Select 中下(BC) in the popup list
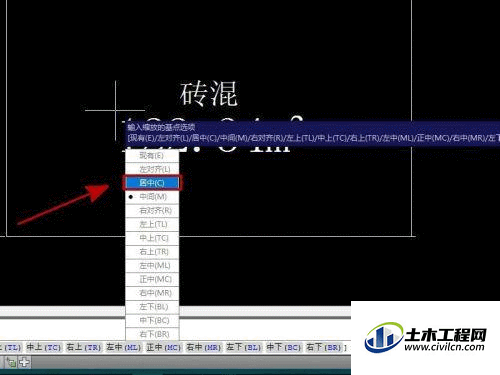The width and height of the screenshot is (500, 375). 152,320
